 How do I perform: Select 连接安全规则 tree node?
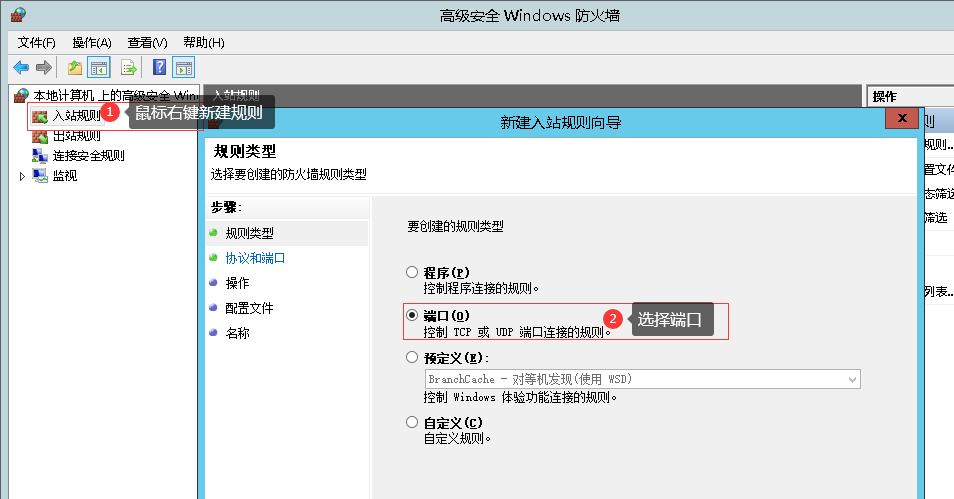(x=87, y=156)
